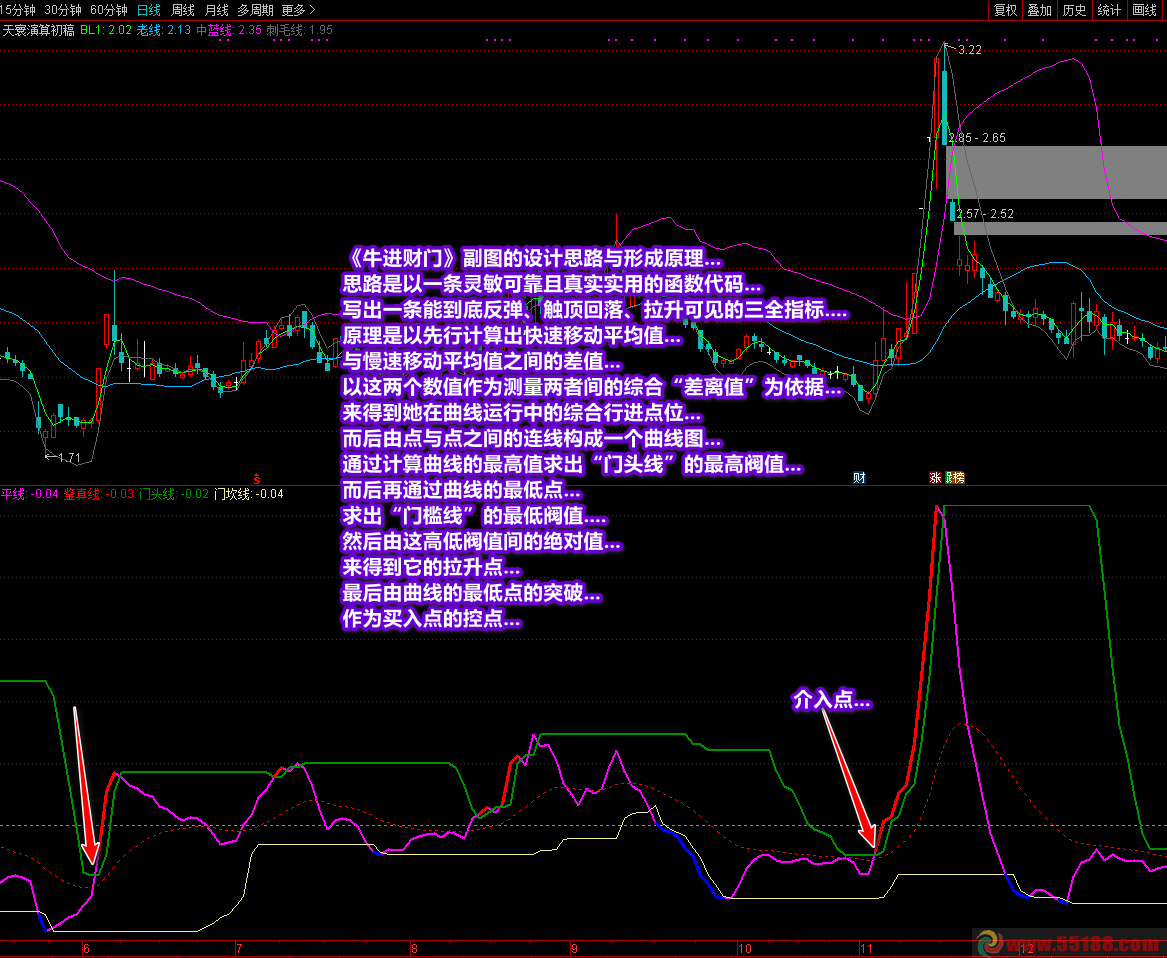Click the 统计 statistics button
Screen dimensions: 1167x958
pos(1109,10)
